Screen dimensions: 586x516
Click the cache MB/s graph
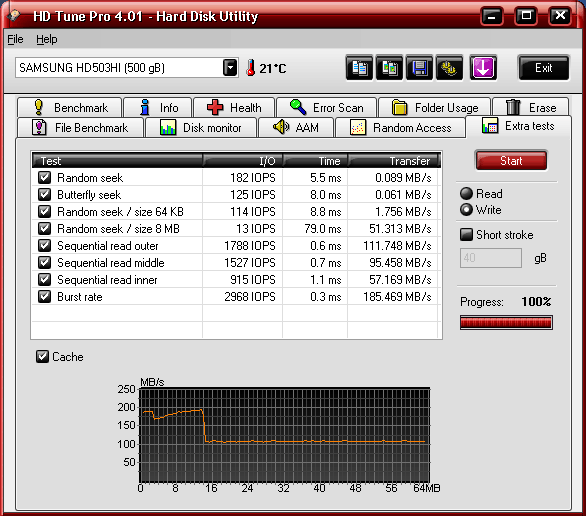(284, 435)
